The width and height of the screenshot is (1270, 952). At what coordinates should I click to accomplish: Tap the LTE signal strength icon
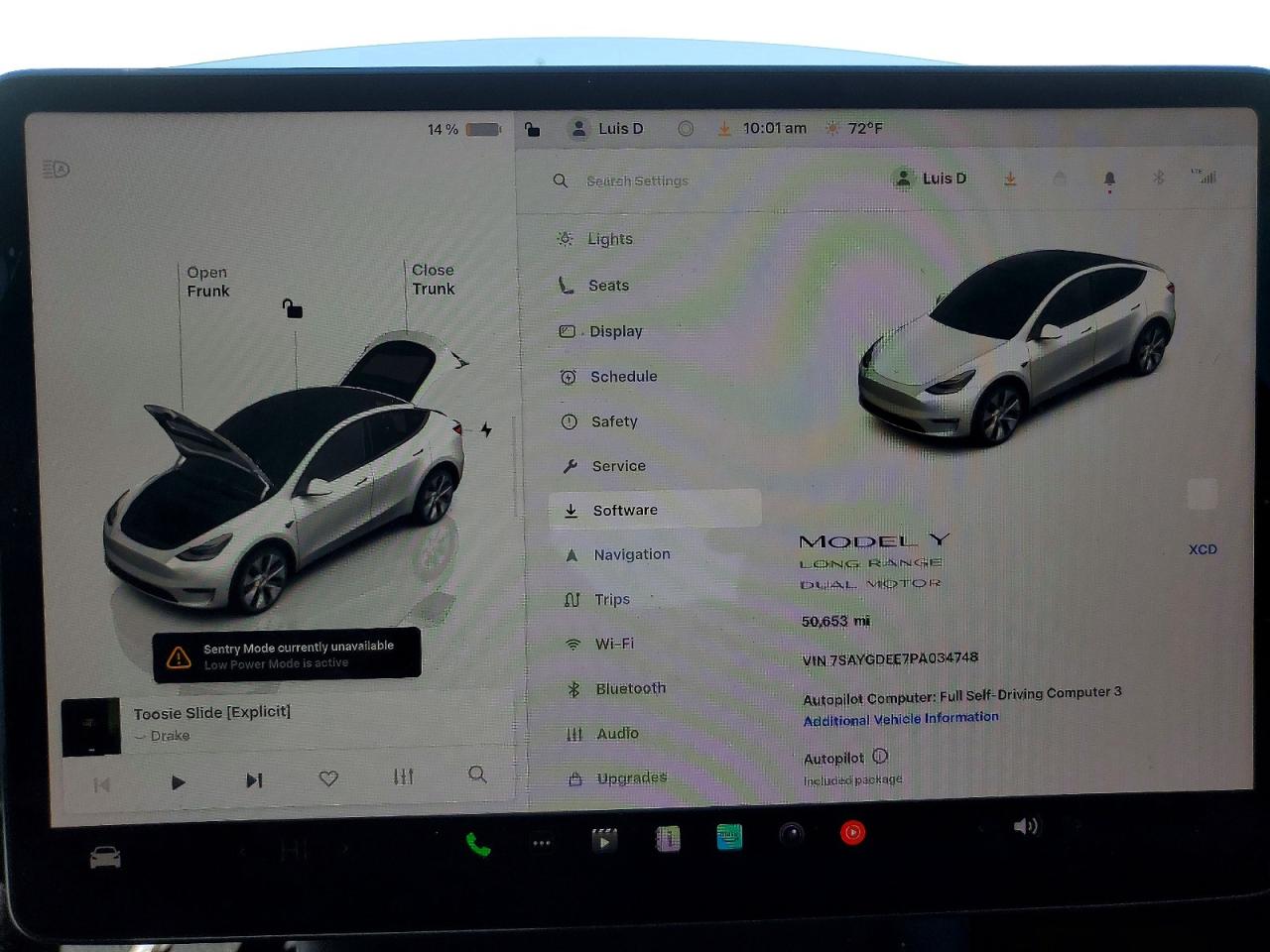click(x=1204, y=176)
